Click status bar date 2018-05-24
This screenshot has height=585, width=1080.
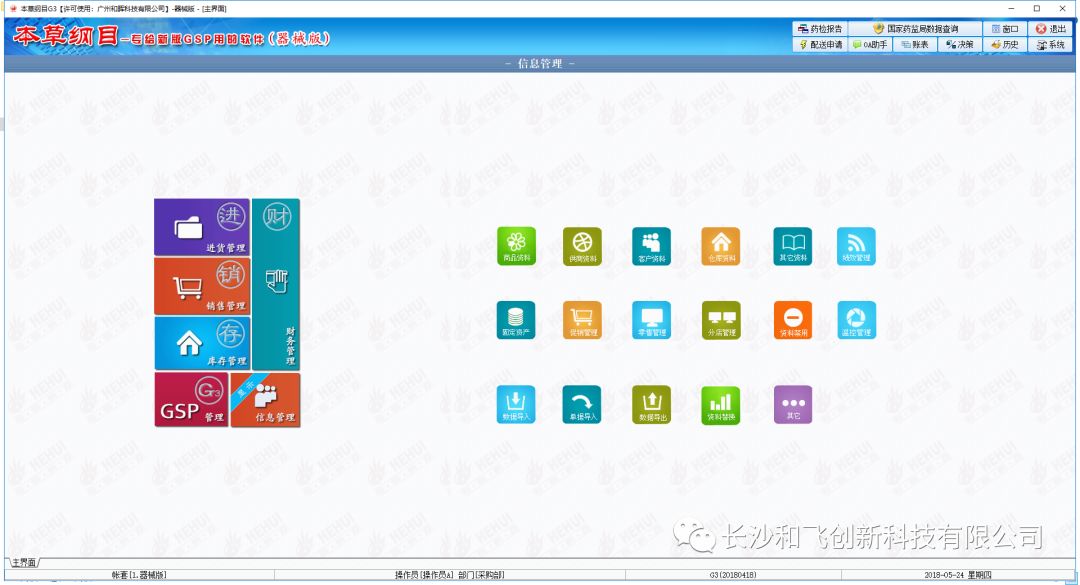[x=946, y=575]
